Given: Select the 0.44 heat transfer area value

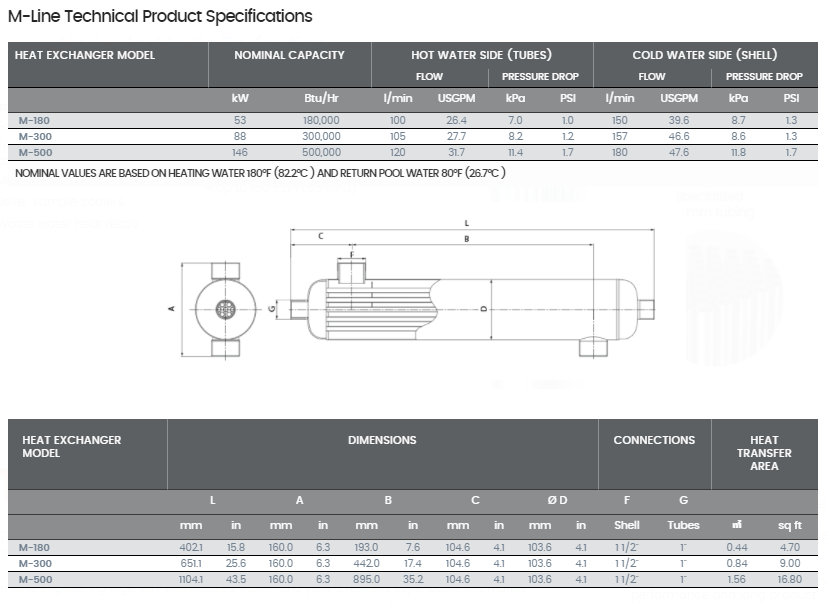Looking at the screenshot, I should click(736, 548).
